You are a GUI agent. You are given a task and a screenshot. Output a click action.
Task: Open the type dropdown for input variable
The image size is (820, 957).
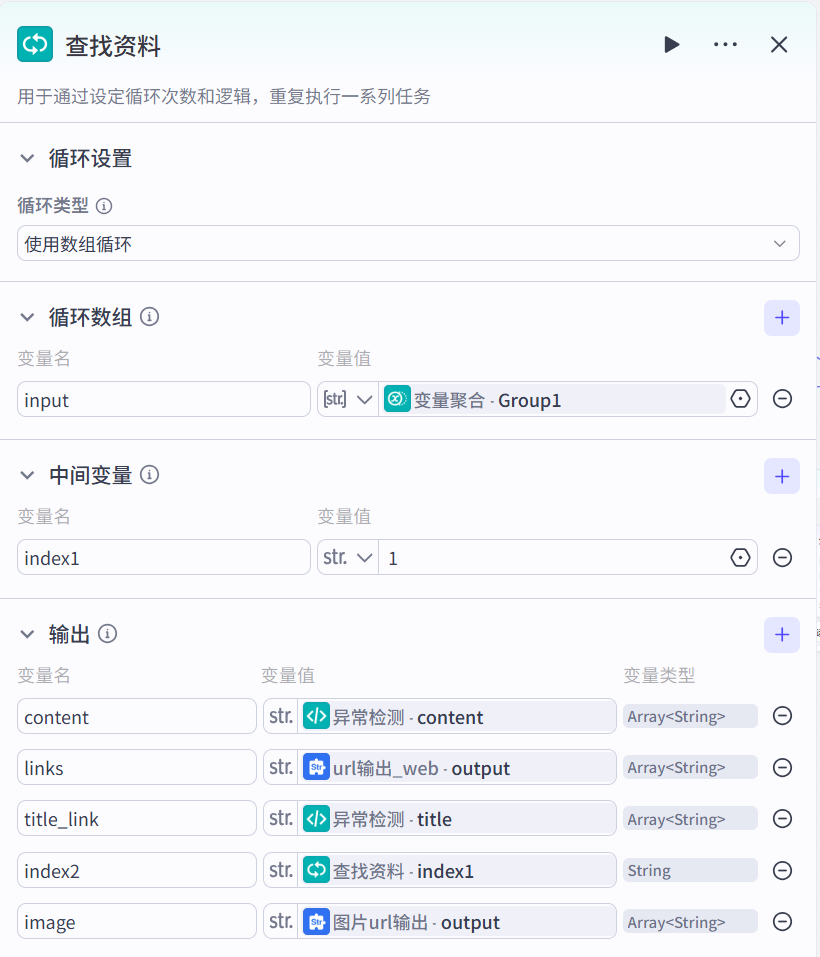pos(348,399)
